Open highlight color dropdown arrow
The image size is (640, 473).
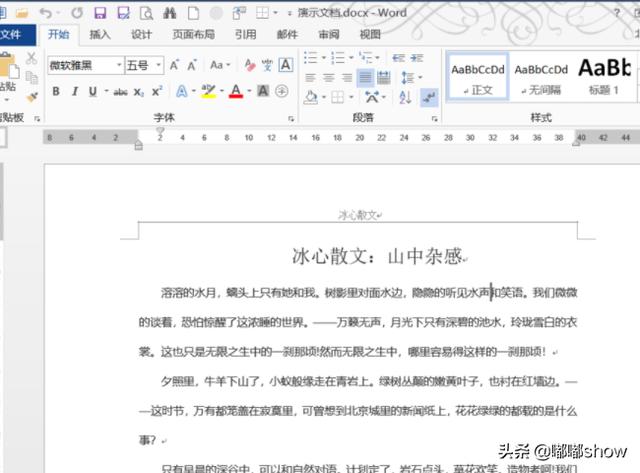(222, 91)
